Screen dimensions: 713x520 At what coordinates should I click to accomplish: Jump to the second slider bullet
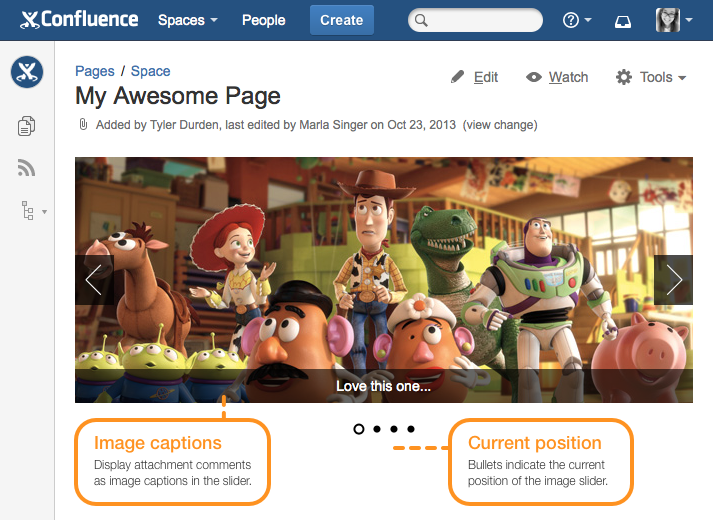coord(377,429)
